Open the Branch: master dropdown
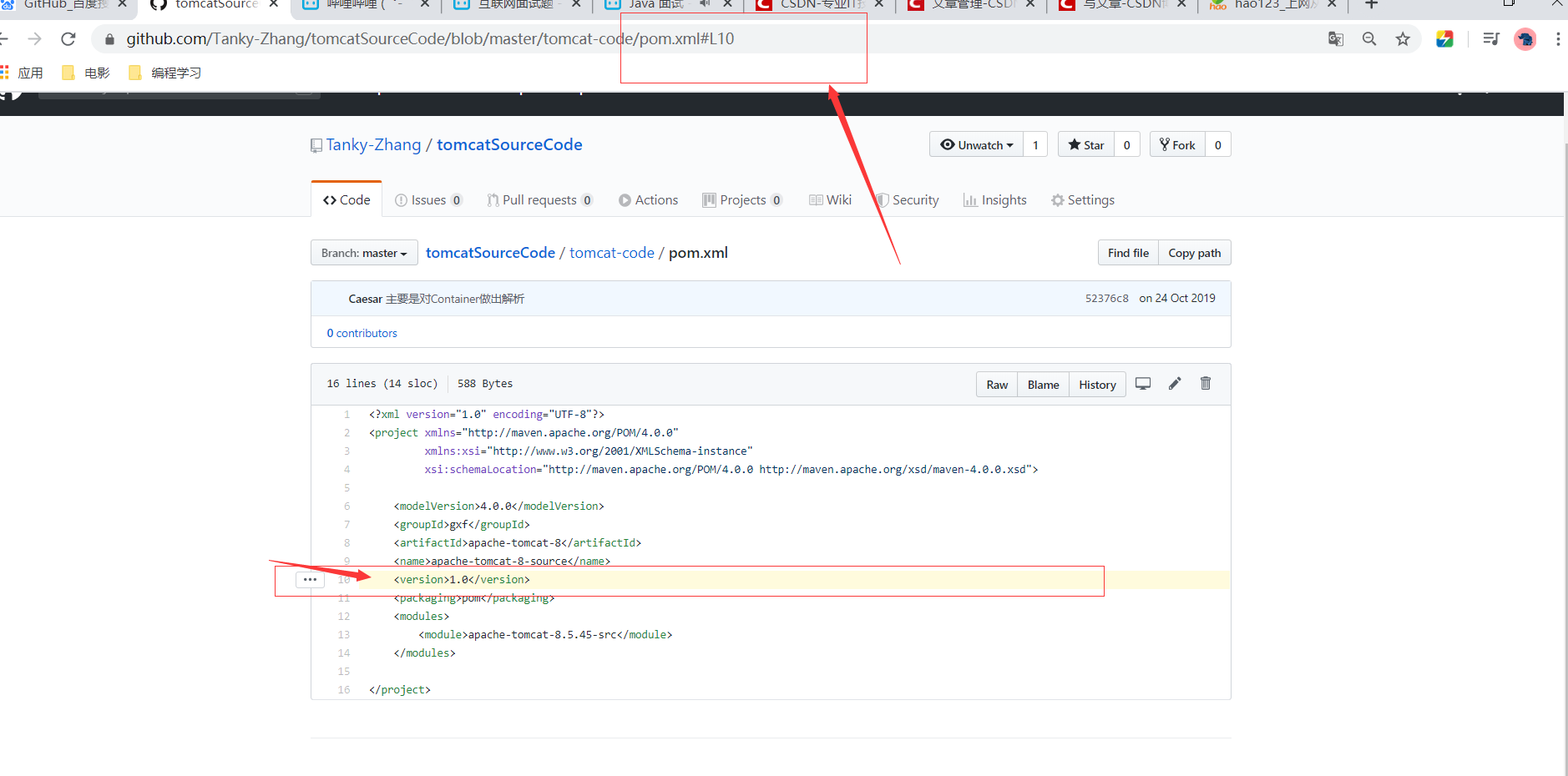This screenshot has height=776, width=1568. tap(364, 253)
